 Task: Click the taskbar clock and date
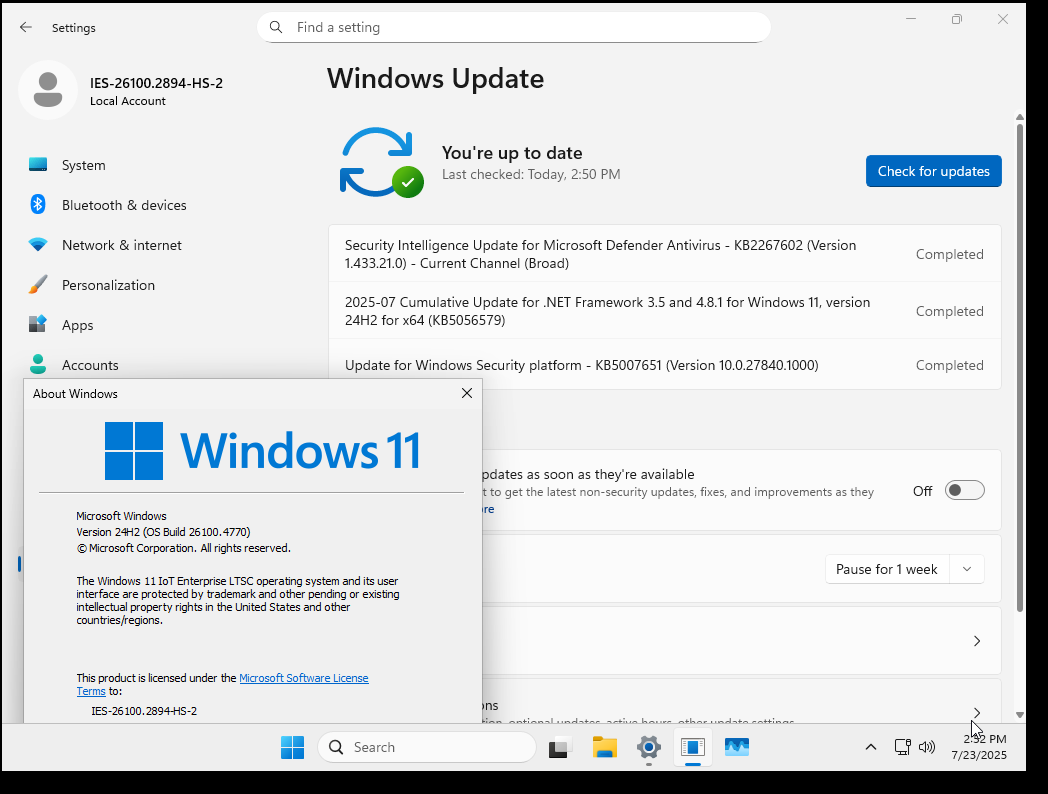pyautogui.click(x=979, y=747)
